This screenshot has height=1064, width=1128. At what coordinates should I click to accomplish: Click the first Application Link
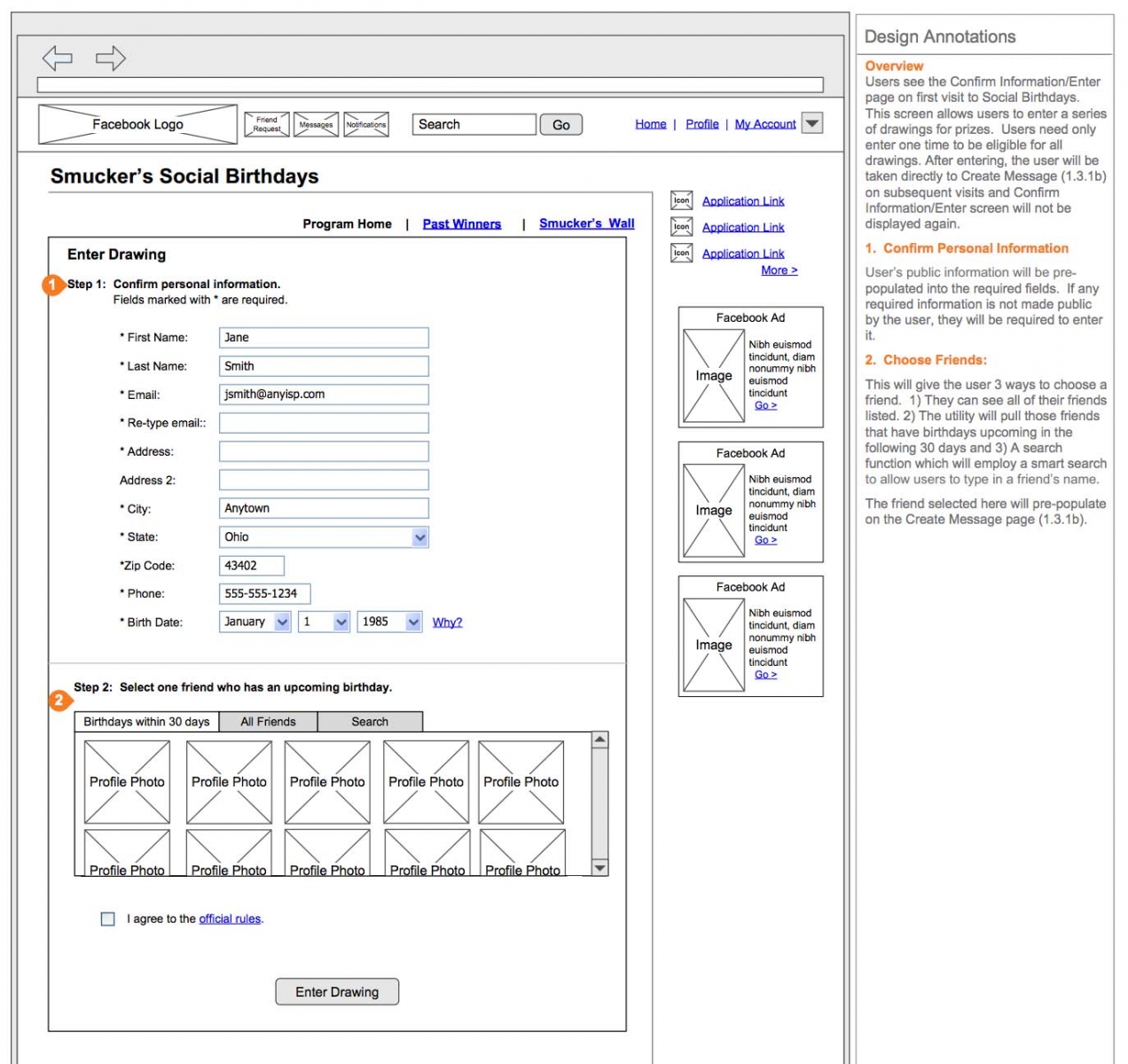pyautogui.click(x=743, y=201)
